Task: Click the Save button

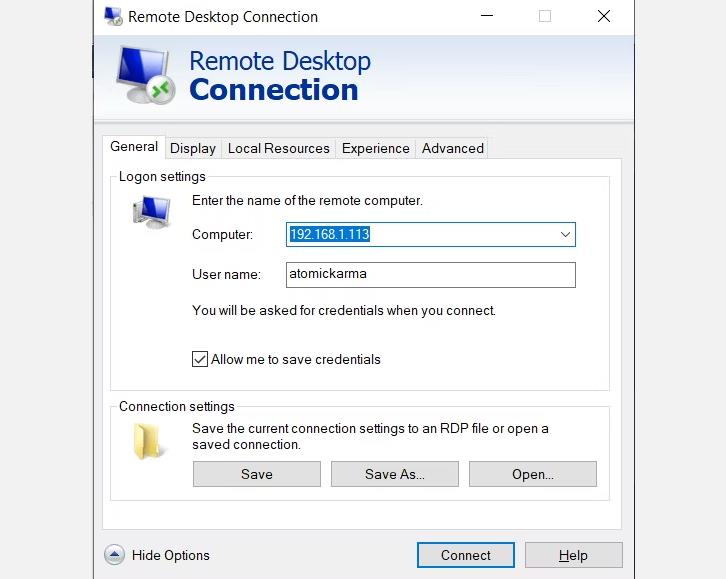Action: pos(257,474)
